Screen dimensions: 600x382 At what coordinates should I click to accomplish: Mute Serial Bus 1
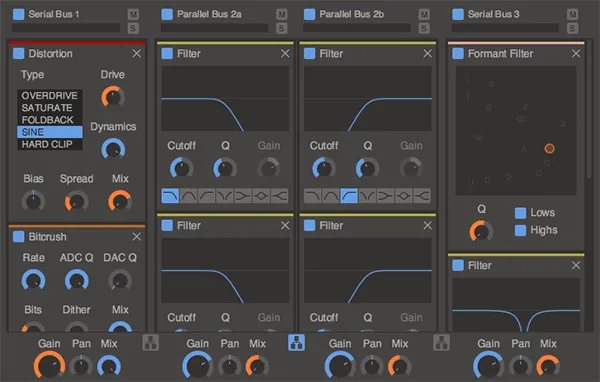pyautogui.click(x=133, y=15)
